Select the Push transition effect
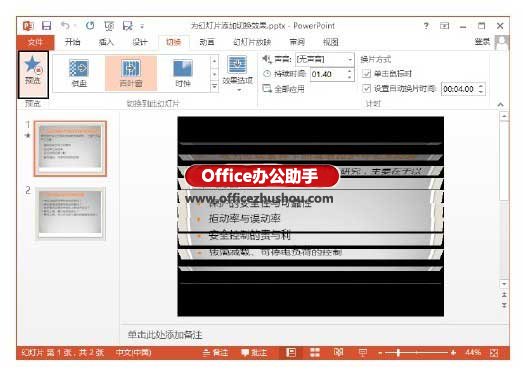Screen dimensions: 523x371 [79, 73]
